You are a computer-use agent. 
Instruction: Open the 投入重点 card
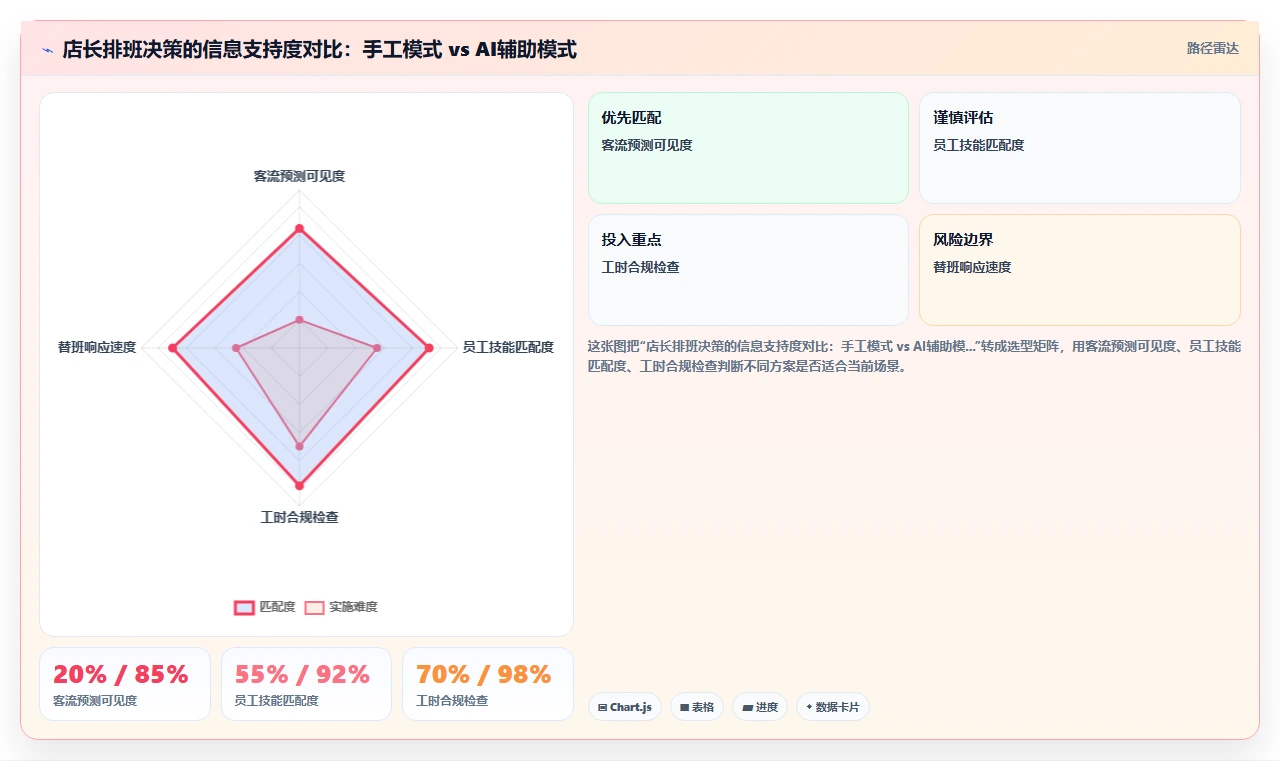(x=748, y=270)
